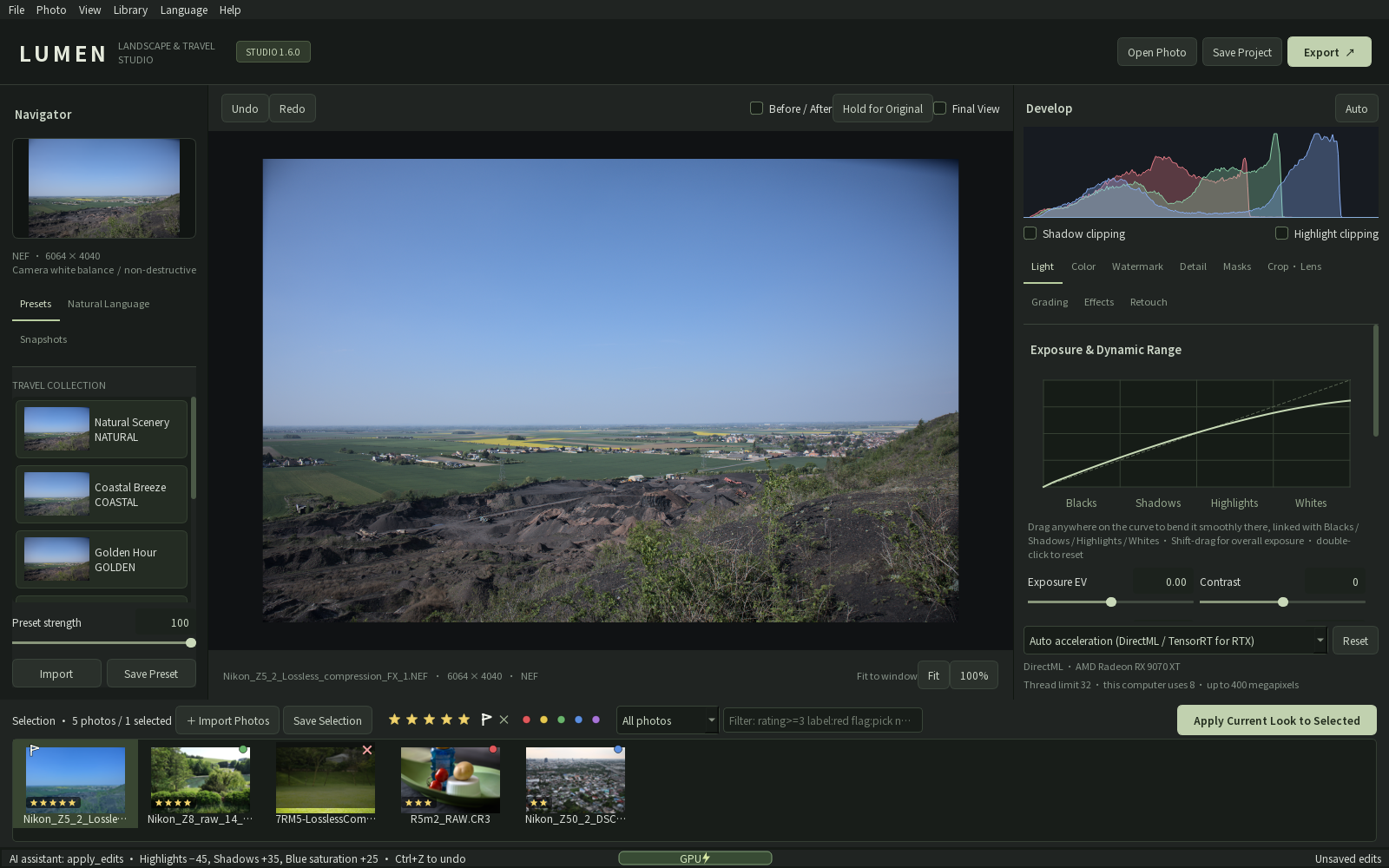Image resolution: width=1389 pixels, height=868 pixels.
Task: Select the Nikon_Z50_2_DSC thumbnail
Action: tap(575, 786)
